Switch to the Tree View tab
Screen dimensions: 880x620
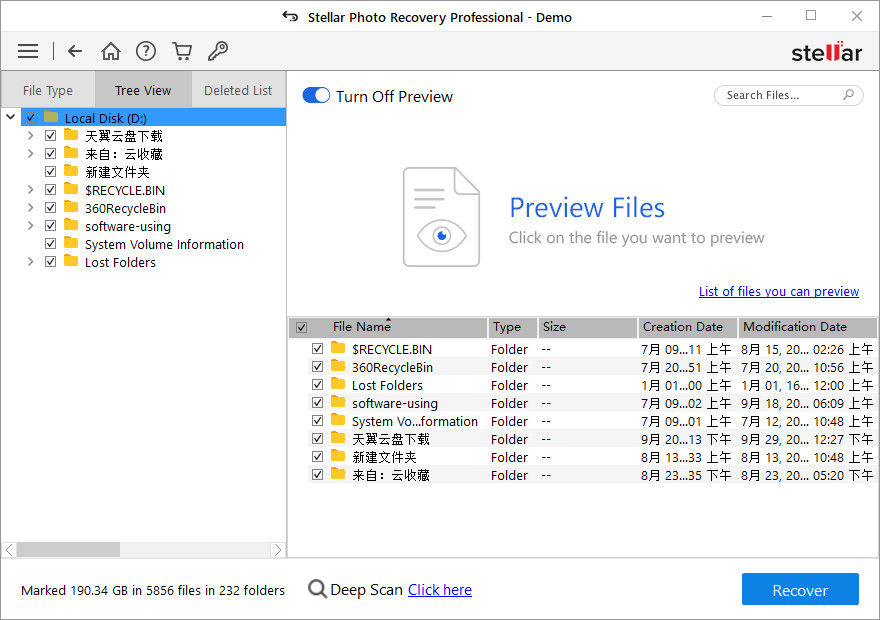tap(143, 90)
